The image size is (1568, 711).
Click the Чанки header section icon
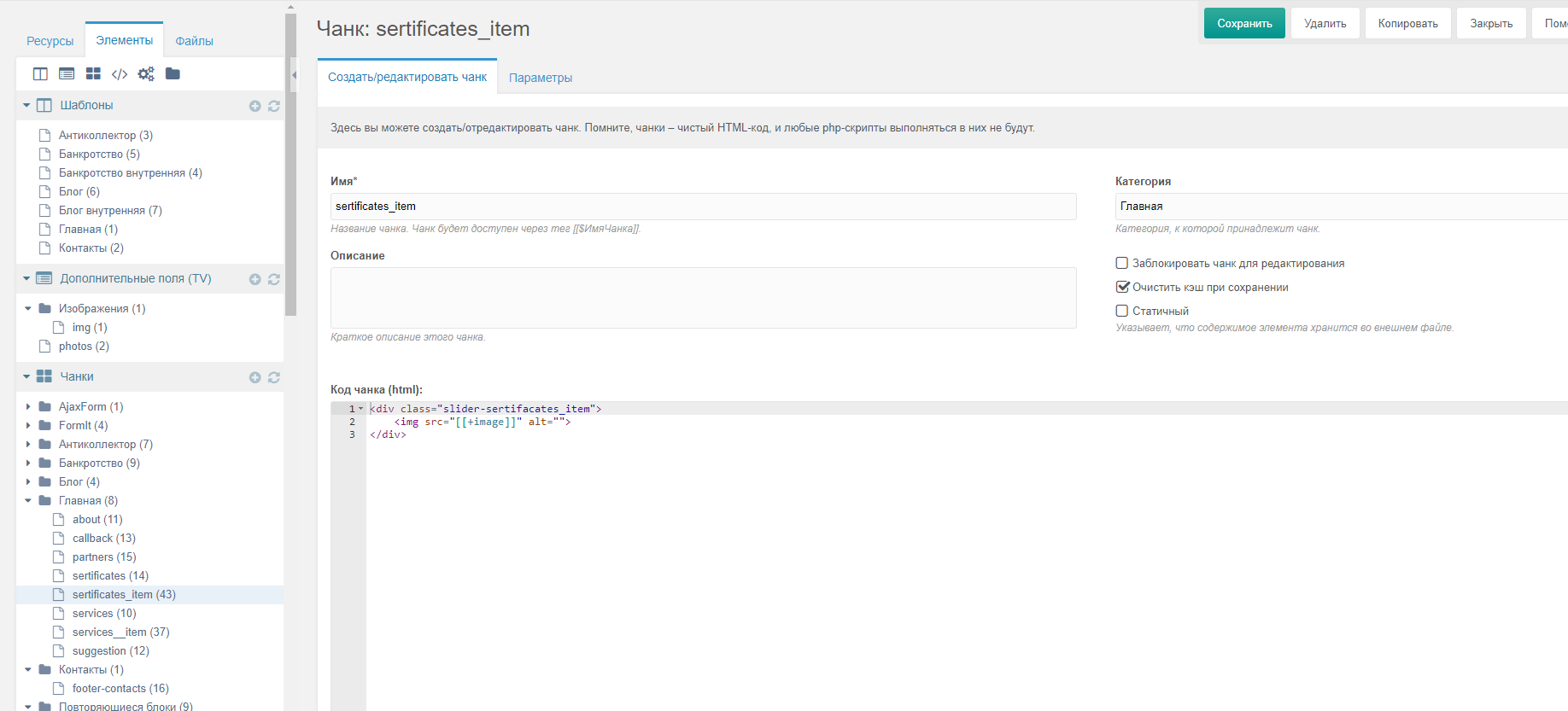point(44,376)
